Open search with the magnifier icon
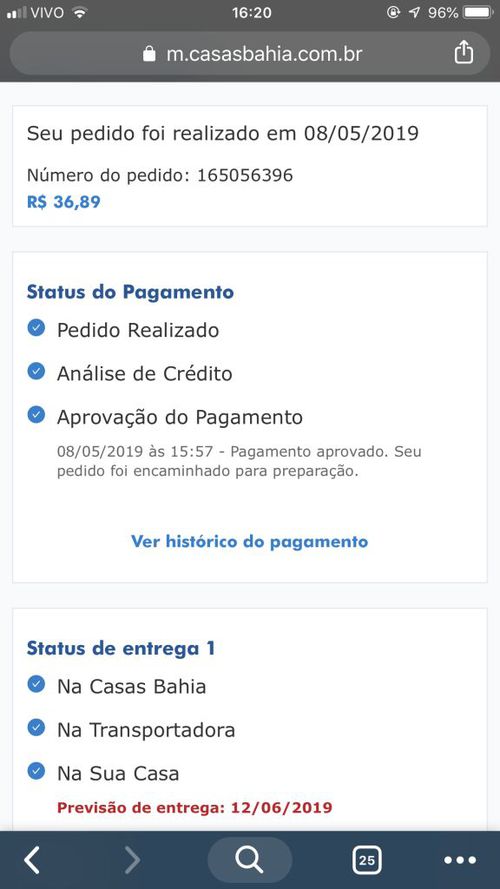The width and height of the screenshot is (500, 889). coord(249,860)
